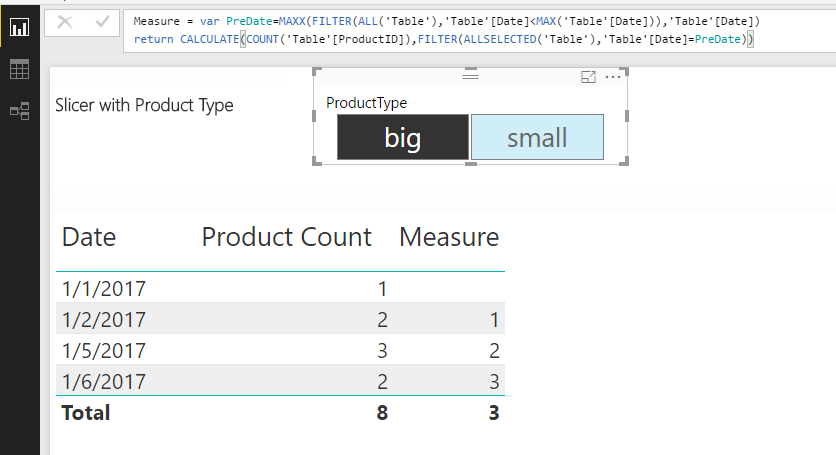
Task: Open the slicer's More options ellipsis
Action: click(613, 77)
